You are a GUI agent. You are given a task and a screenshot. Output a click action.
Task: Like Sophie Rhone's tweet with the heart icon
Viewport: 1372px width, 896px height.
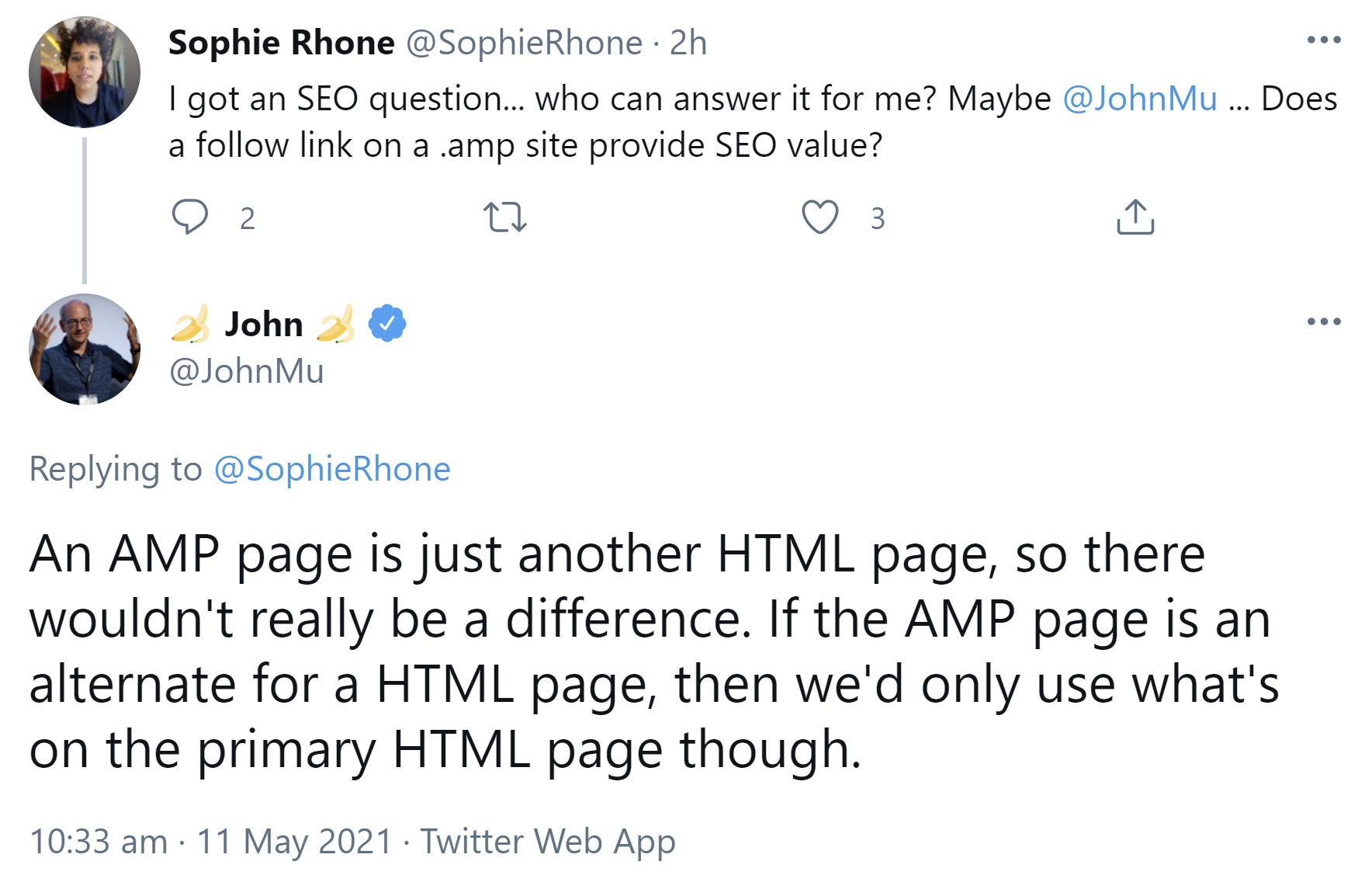(820, 218)
